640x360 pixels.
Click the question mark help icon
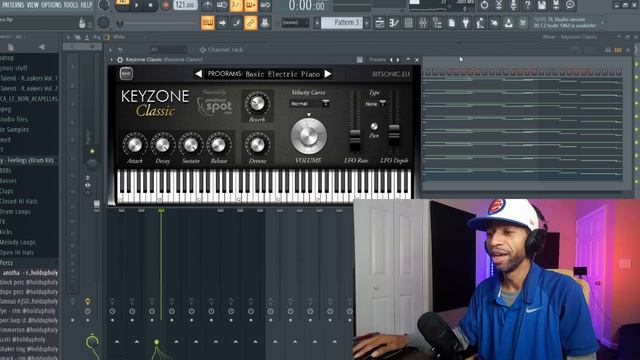[x=527, y=5]
